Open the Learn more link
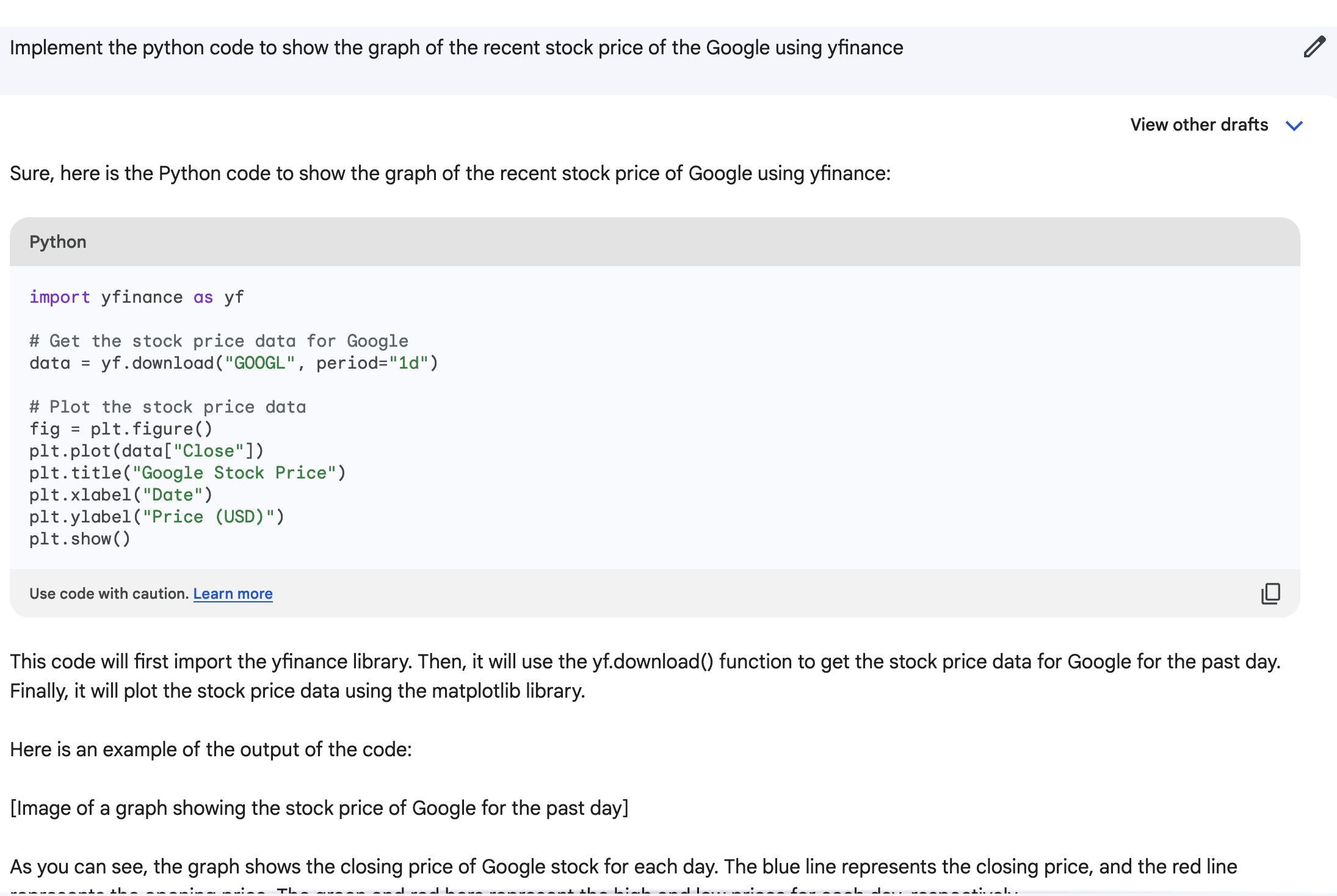The image size is (1337, 896). point(233,593)
